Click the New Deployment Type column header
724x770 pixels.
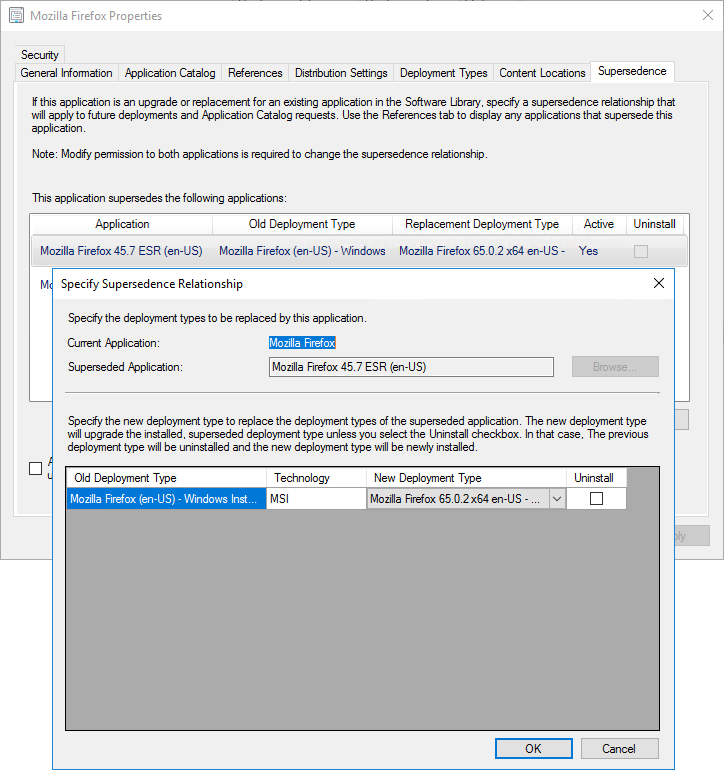pos(467,478)
